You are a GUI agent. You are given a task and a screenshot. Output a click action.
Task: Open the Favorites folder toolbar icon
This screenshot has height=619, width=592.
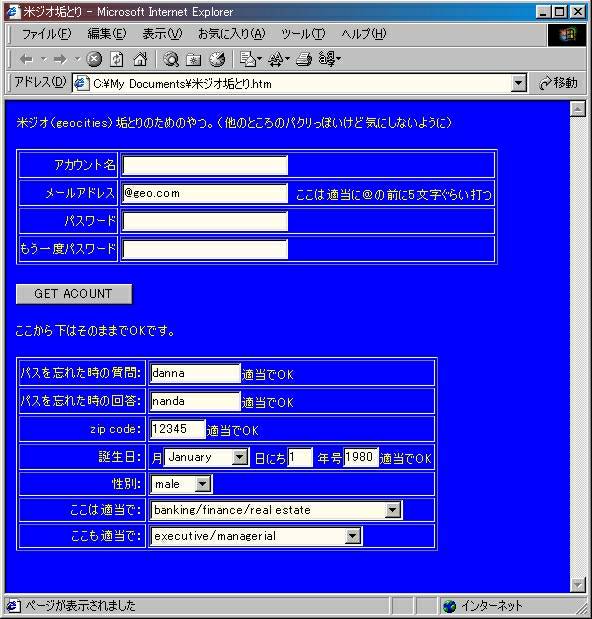pyautogui.click(x=193, y=60)
